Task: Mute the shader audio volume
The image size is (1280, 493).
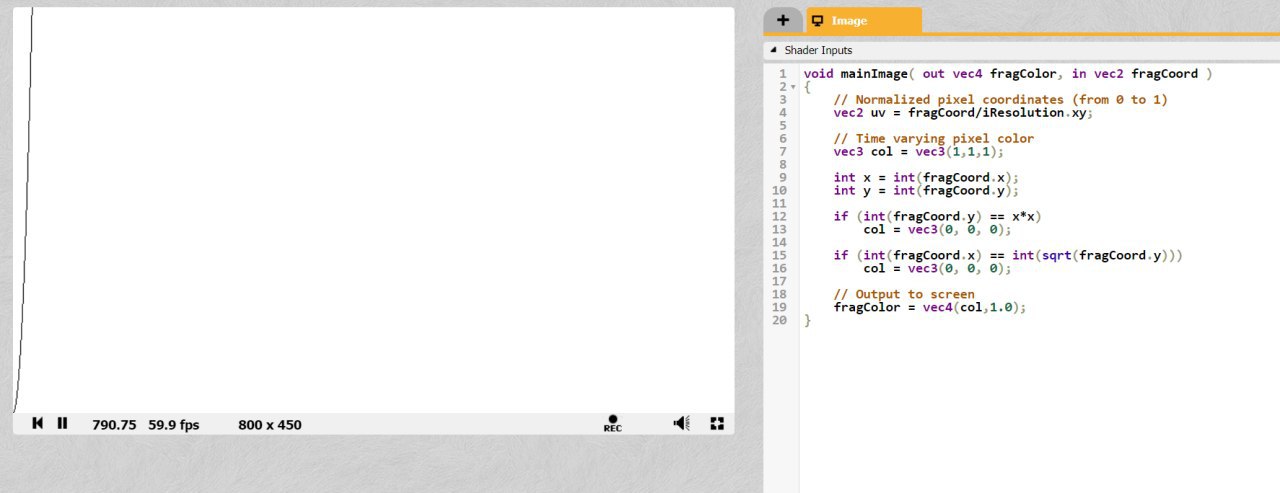Action: click(681, 424)
